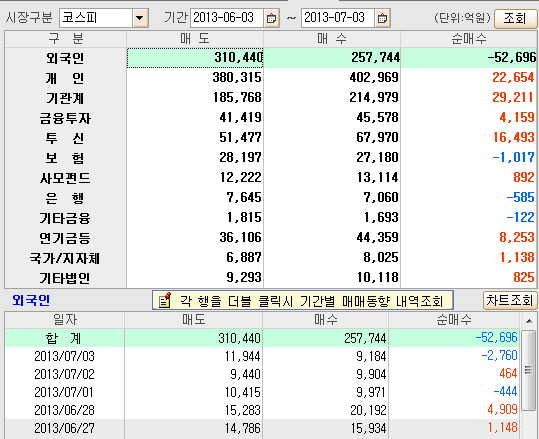Image resolution: width=539 pixels, height=439 pixels.
Task: Click the lower table 매수 column header
Action: tap(326, 320)
